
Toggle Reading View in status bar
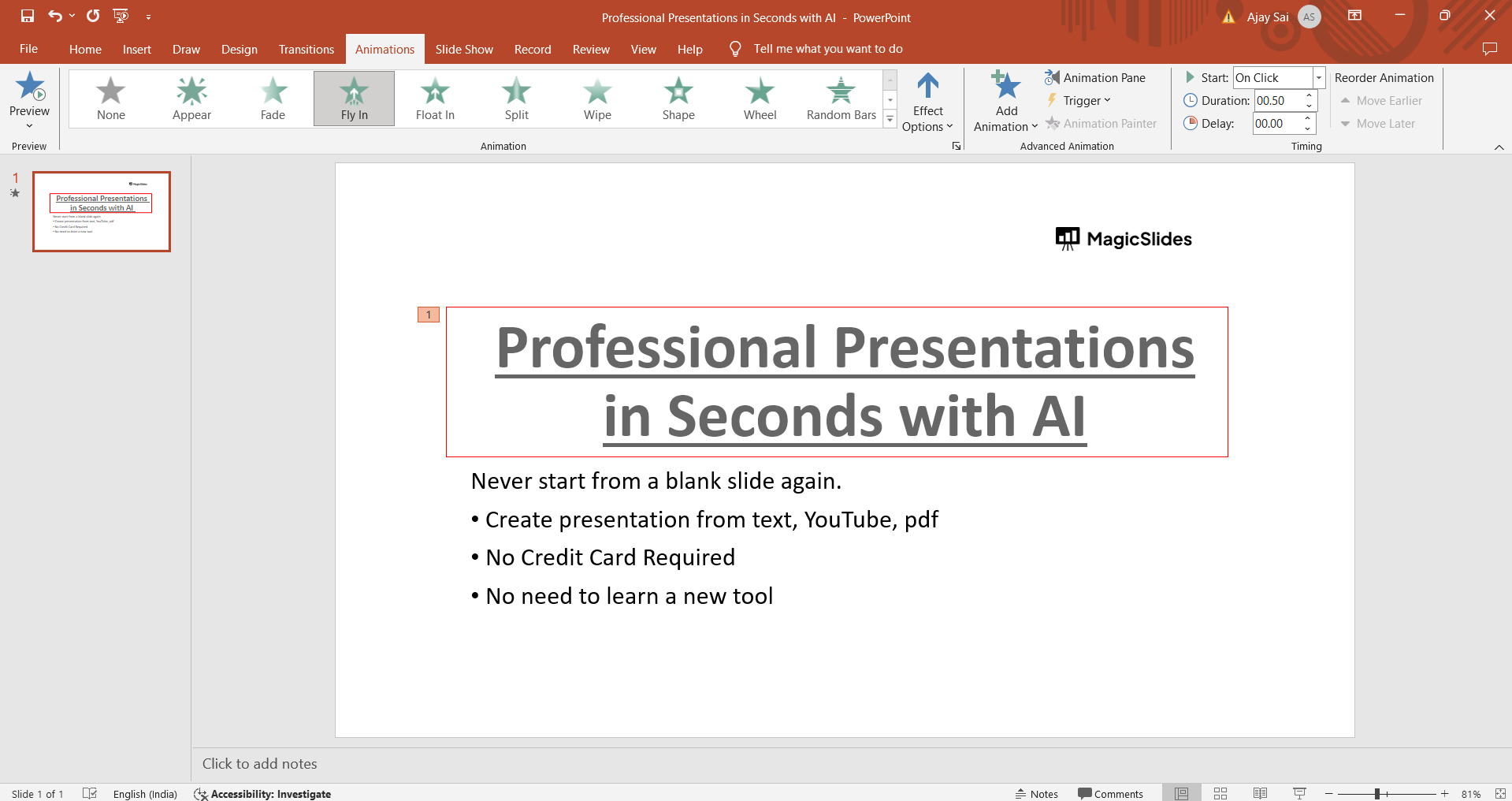click(1261, 793)
